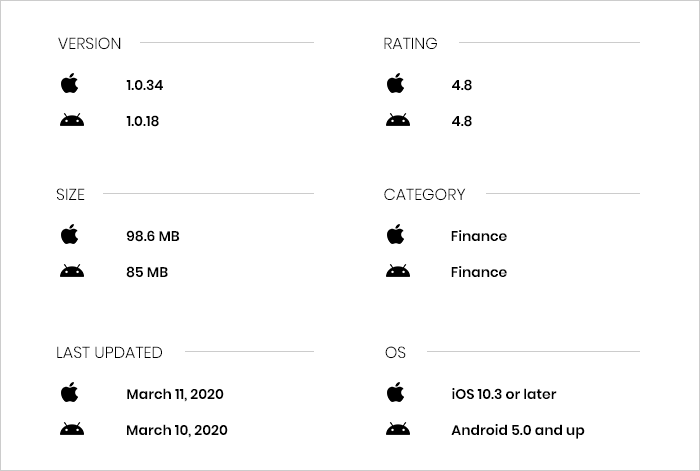Click the iOS 10.3 or later text
Screen dimensions: 700x471
tap(503, 394)
